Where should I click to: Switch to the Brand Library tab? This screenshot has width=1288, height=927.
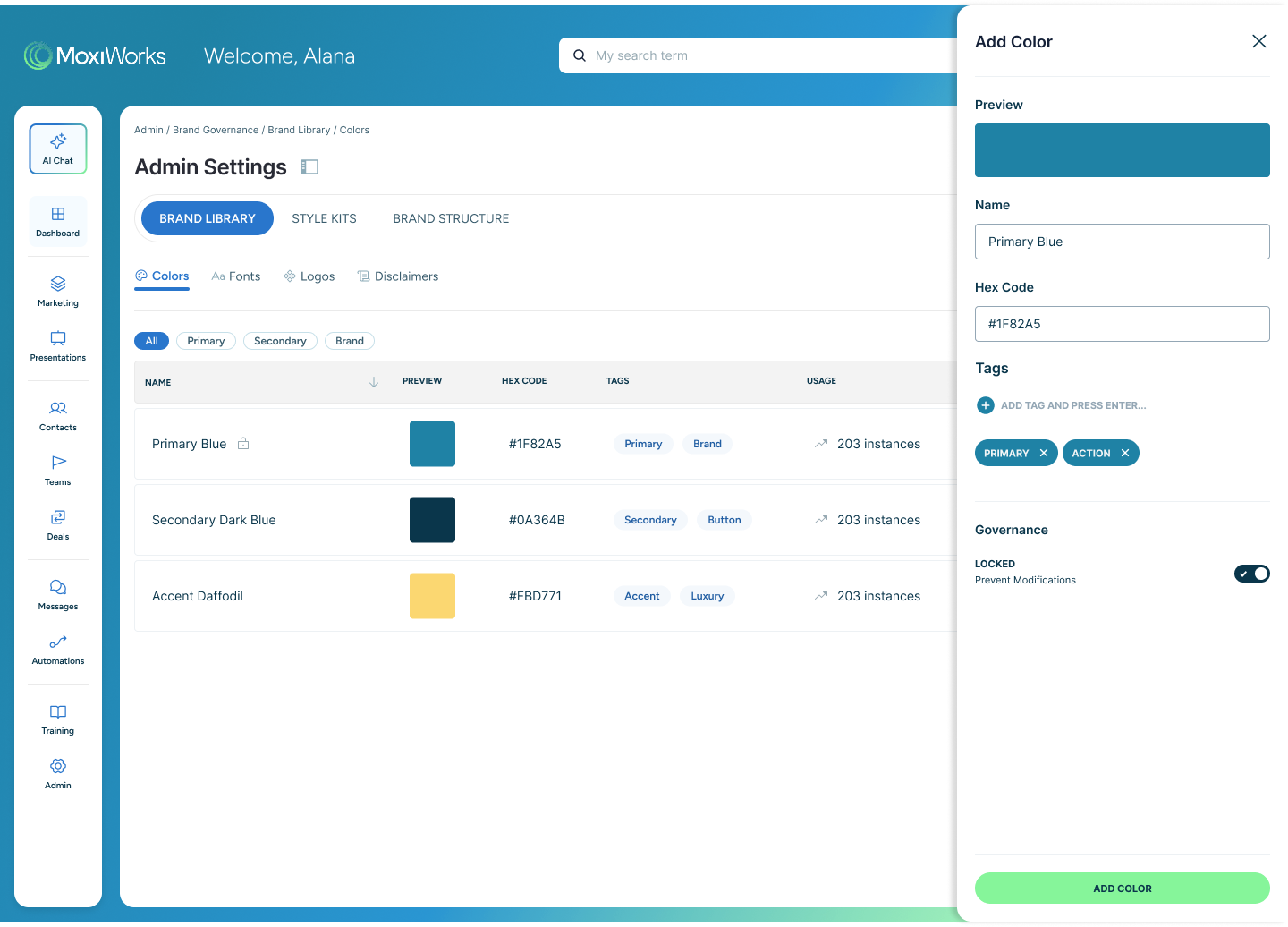(208, 218)
